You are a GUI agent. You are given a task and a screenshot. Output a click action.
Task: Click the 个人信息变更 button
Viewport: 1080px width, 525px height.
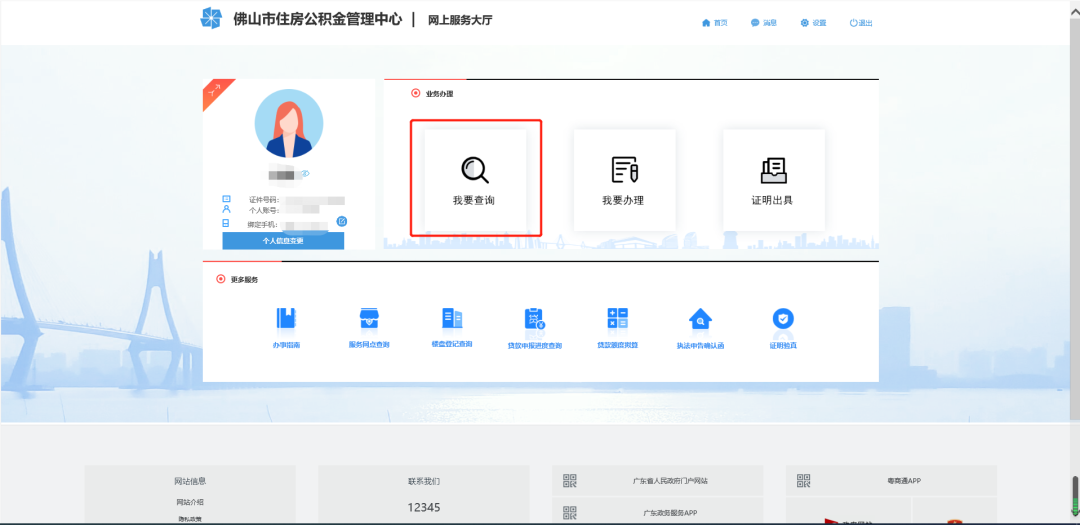click(x=283, y=241)
